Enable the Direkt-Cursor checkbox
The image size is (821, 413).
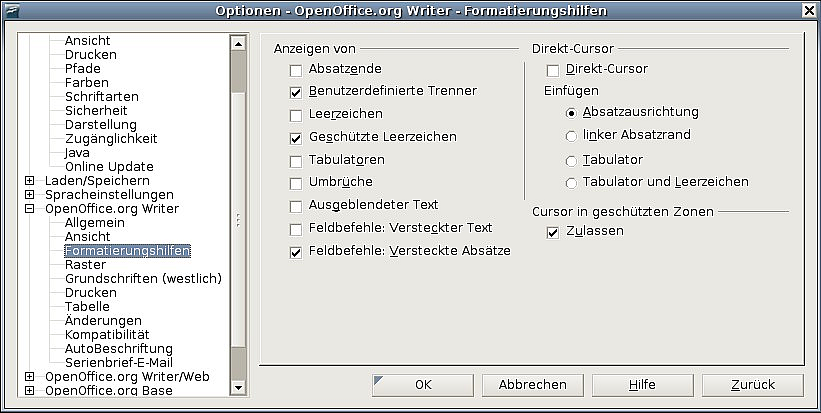pos(553,70)
